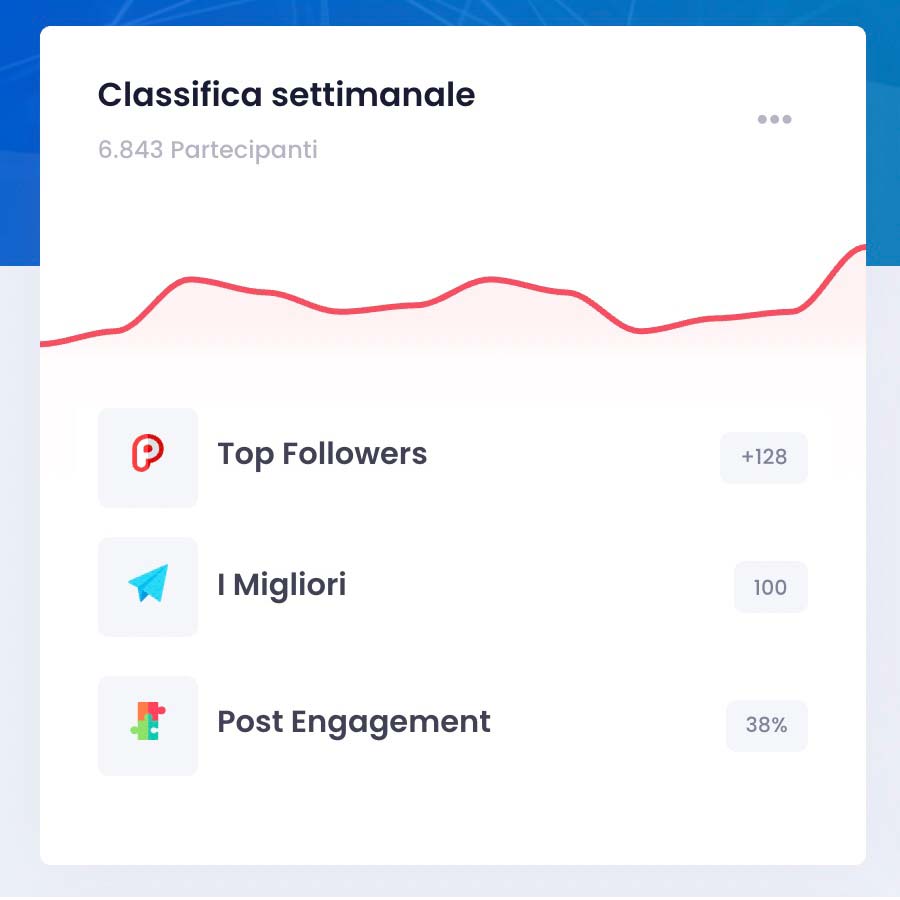Open the three-dots options menu

coord(774,120)
